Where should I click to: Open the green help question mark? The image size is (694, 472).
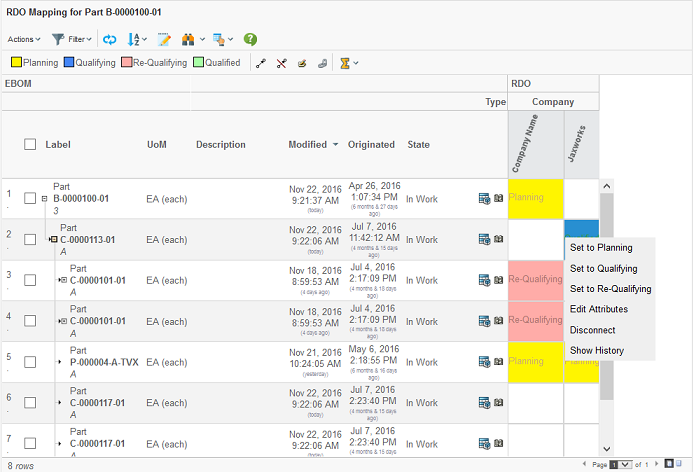pos(250,39)
